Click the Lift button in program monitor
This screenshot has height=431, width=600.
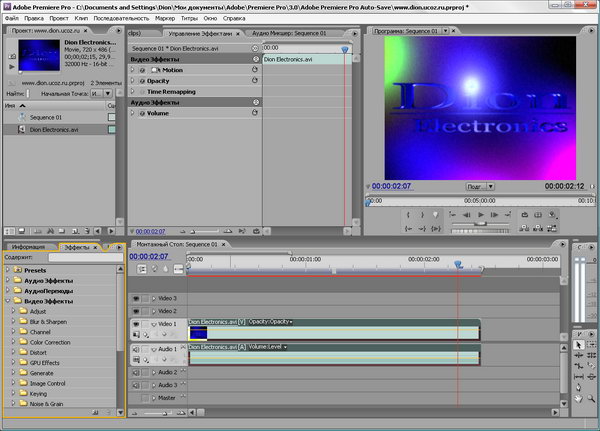pos(525,228)
